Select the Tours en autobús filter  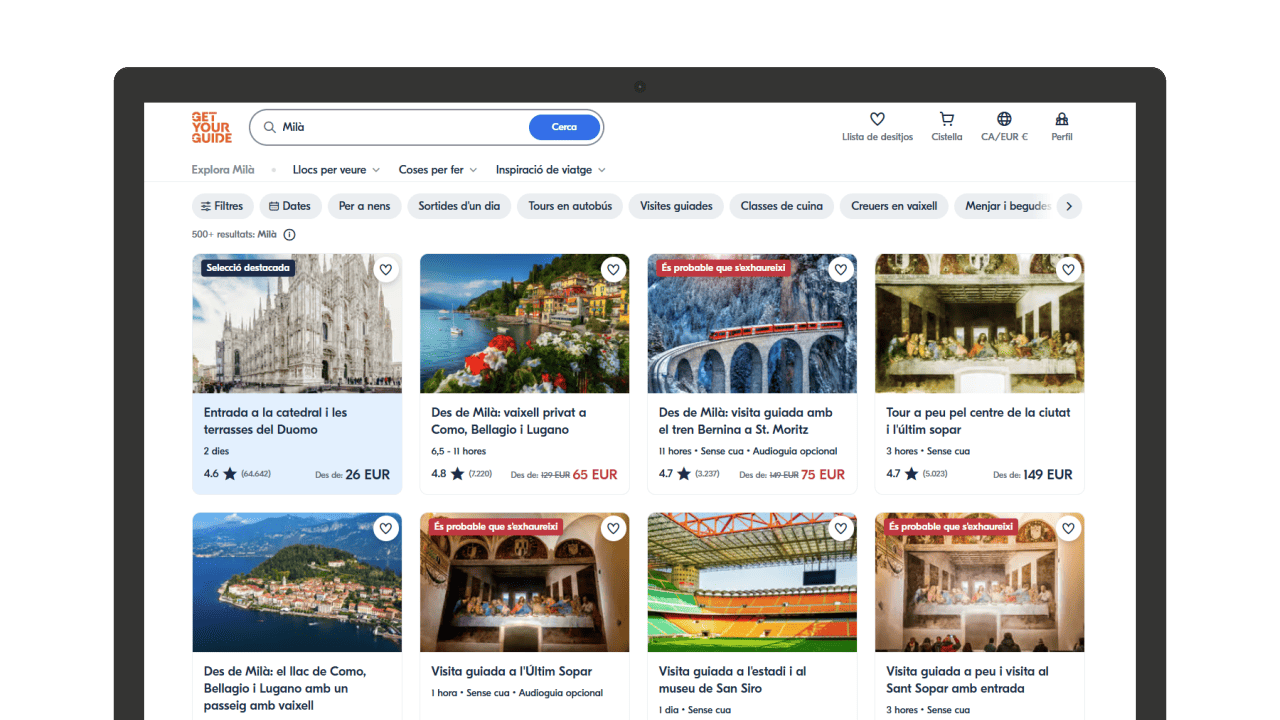(570, 206)
